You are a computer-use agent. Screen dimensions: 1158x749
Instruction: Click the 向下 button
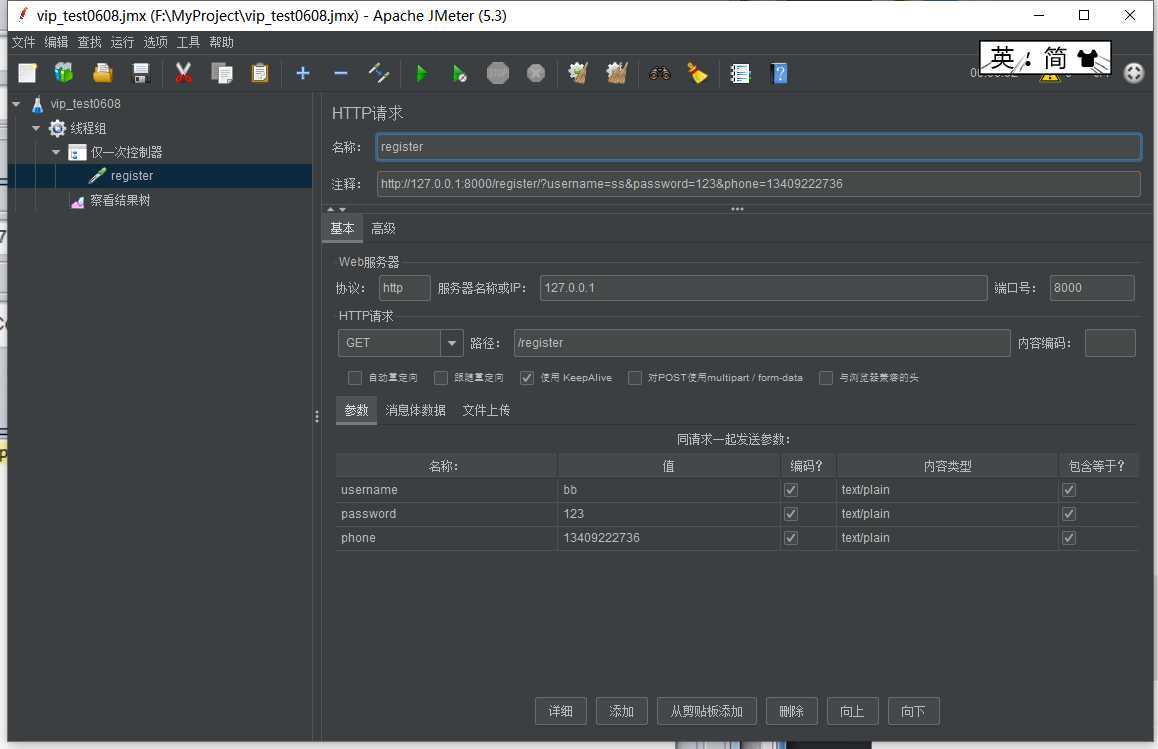pos(913,711)
